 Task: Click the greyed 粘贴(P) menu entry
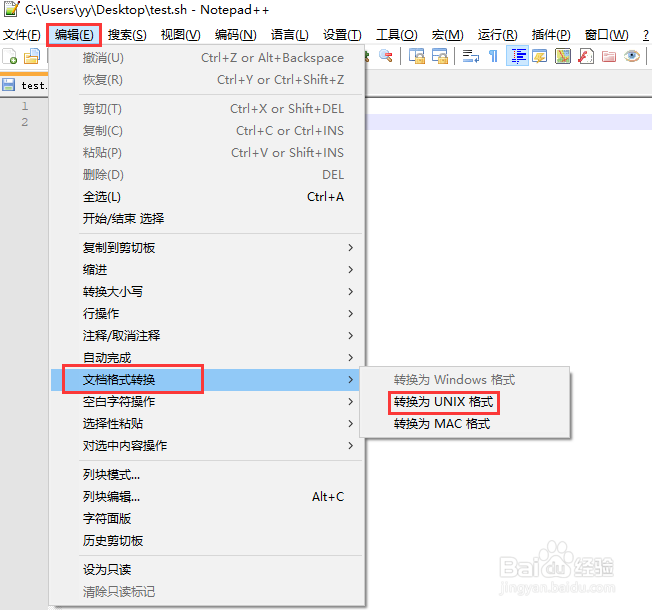[208, 153]
